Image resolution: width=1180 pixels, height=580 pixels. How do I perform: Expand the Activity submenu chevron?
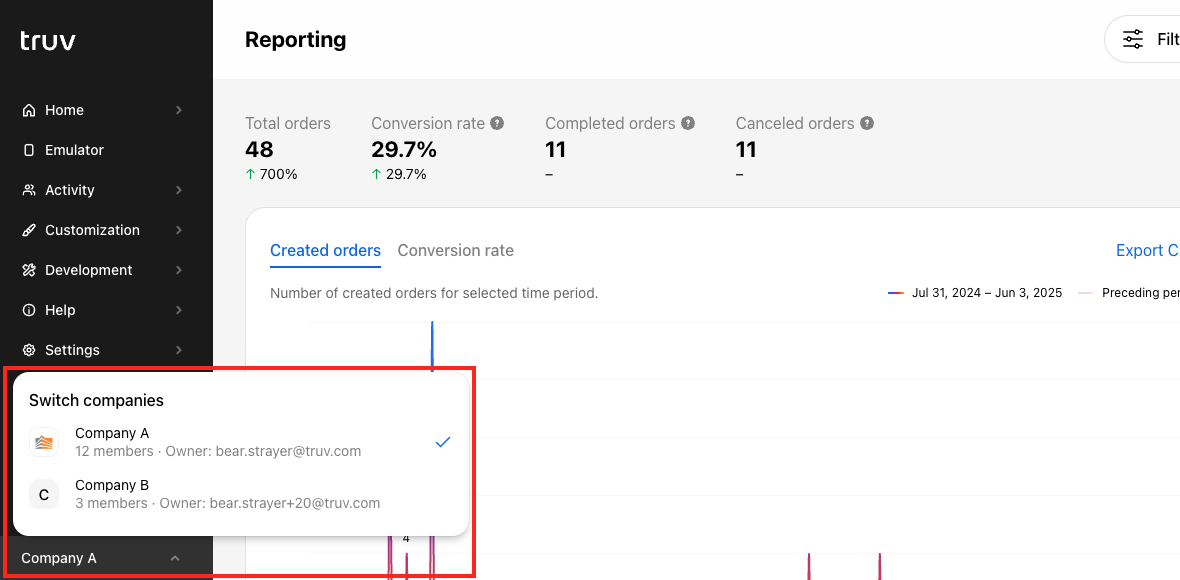point(179,190)
